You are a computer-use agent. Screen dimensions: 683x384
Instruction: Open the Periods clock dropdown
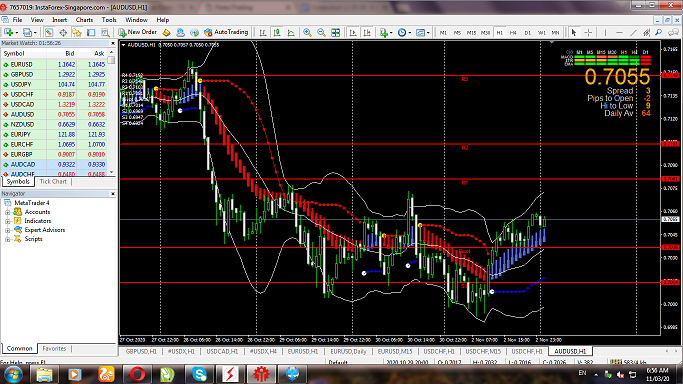(404, 33)
